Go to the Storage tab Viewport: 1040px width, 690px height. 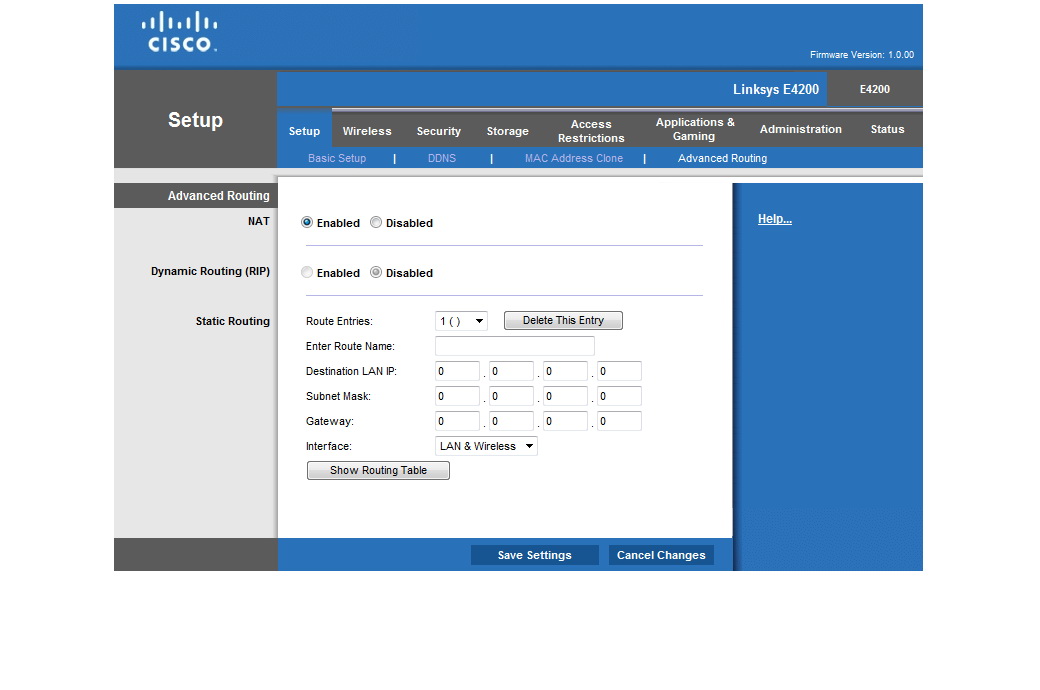tap(507, 131)
